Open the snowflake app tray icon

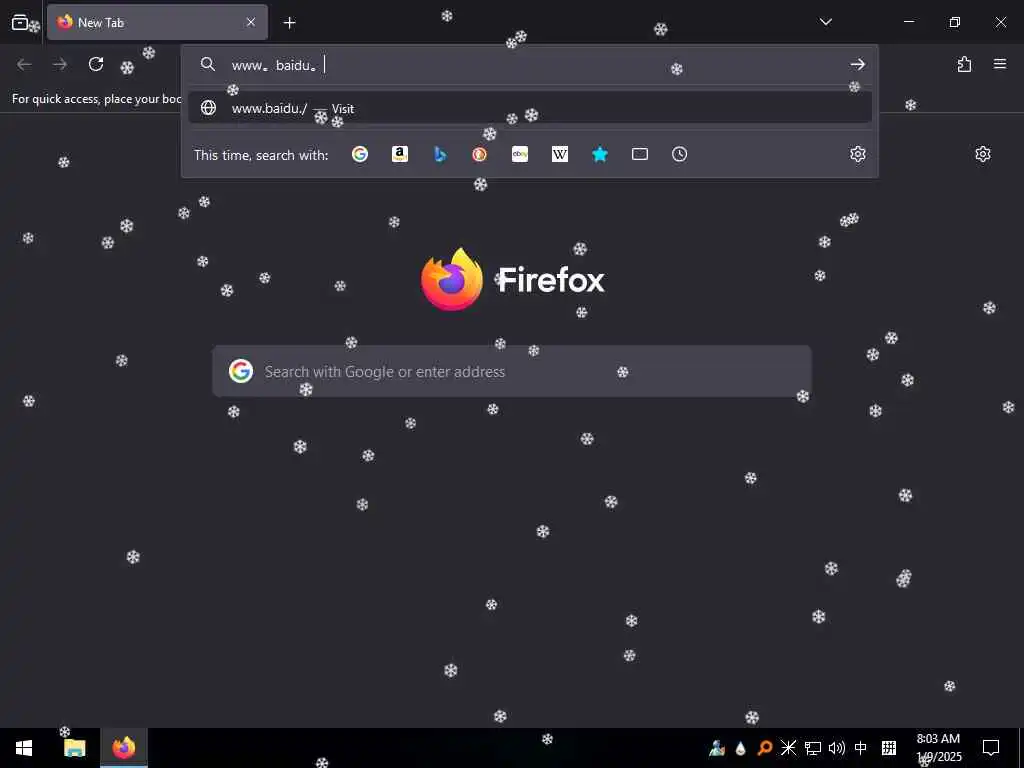tap(788, 748)
